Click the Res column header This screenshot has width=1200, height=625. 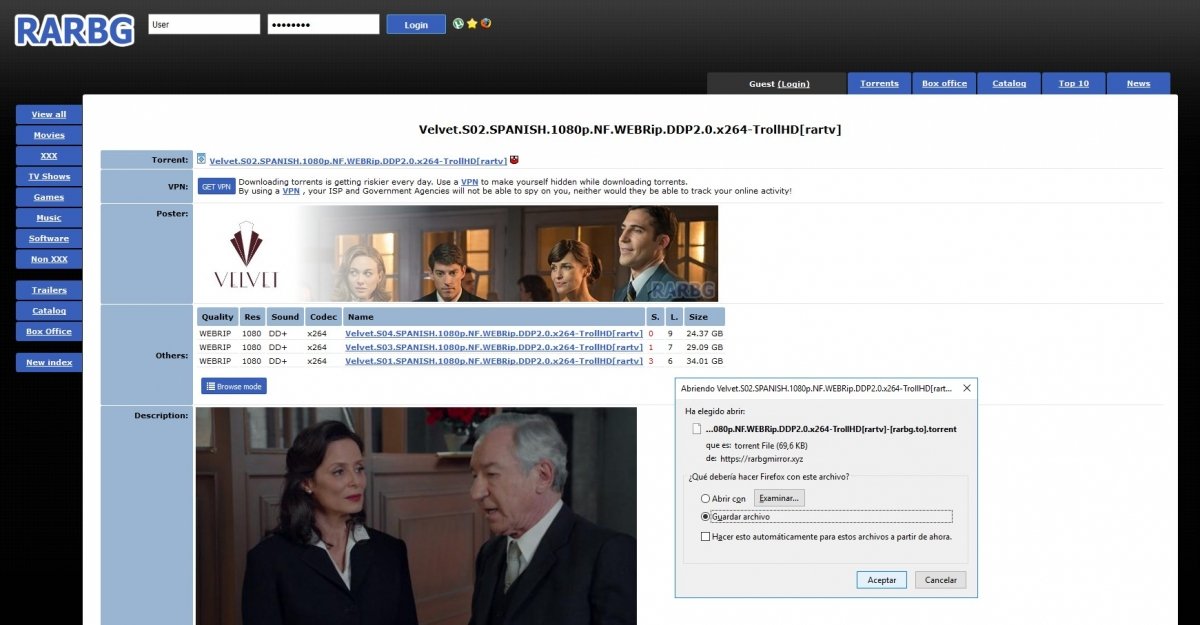click(x=252, y=316)
